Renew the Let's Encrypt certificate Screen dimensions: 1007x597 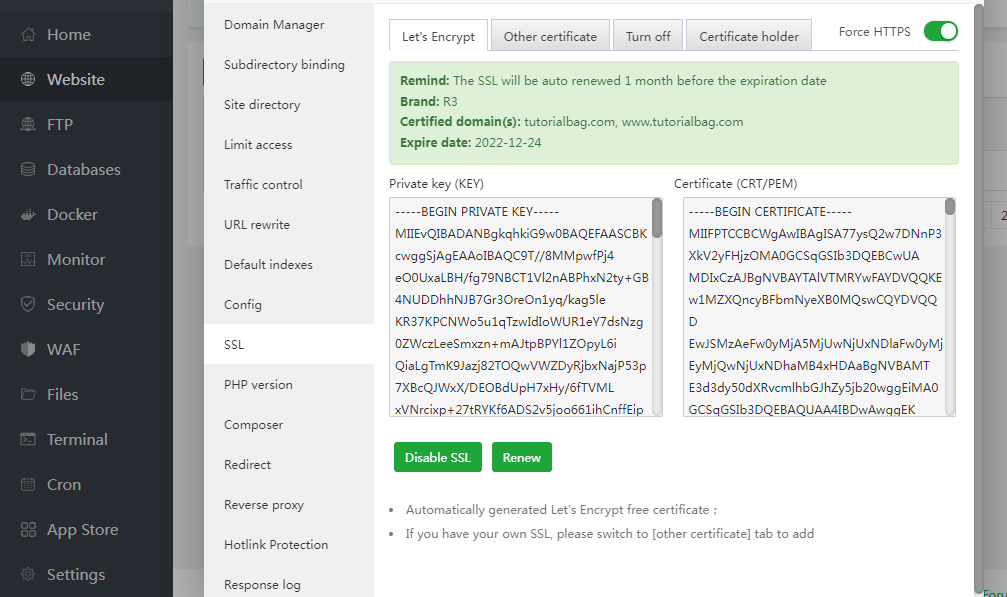[521, 457]
